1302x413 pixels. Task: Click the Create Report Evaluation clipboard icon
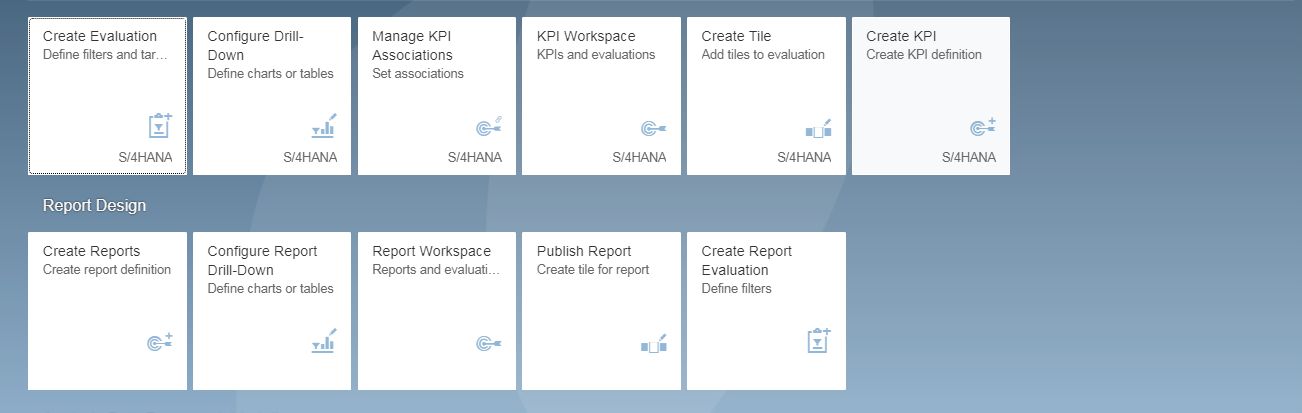[819, 340]
